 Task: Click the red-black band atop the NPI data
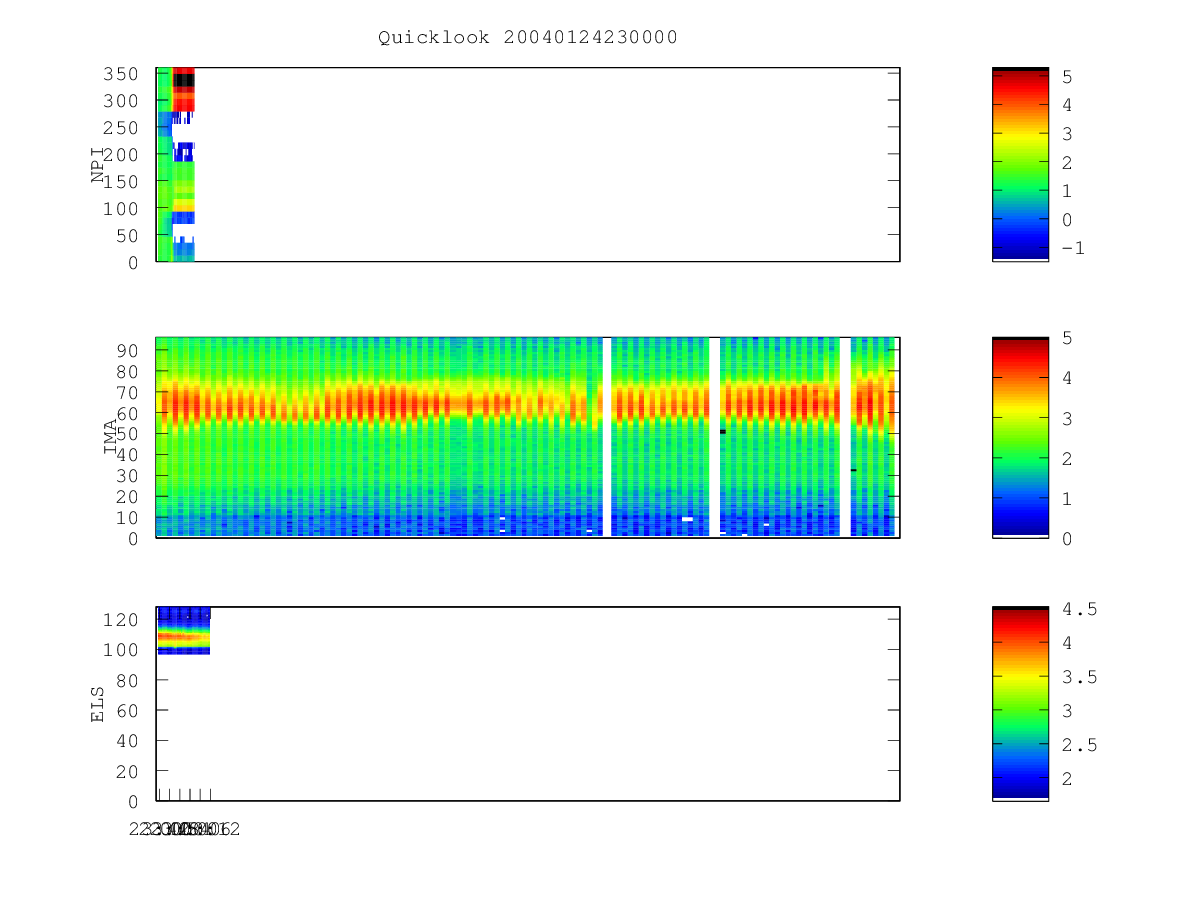coord(183,89)
